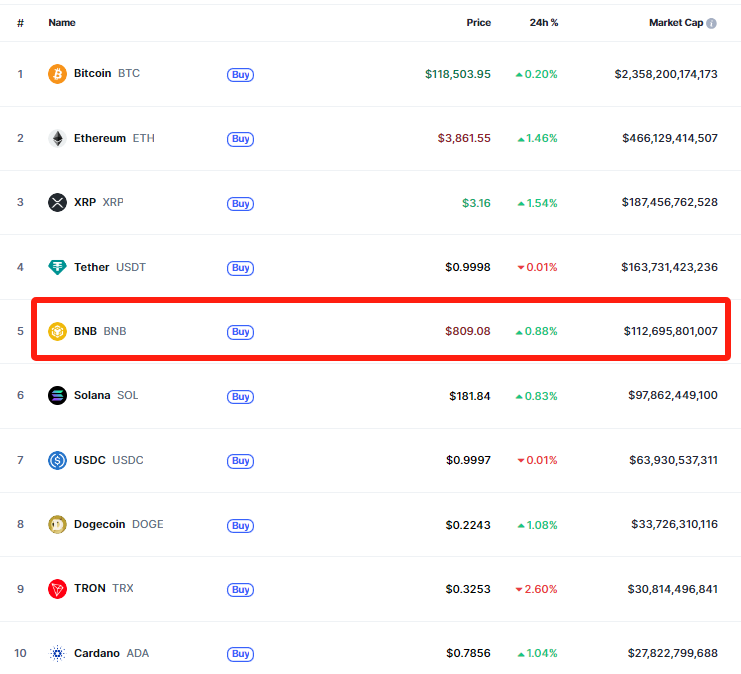Sort by the 24h % column header
The image size is (741, 674).
(x=543, y=23)
